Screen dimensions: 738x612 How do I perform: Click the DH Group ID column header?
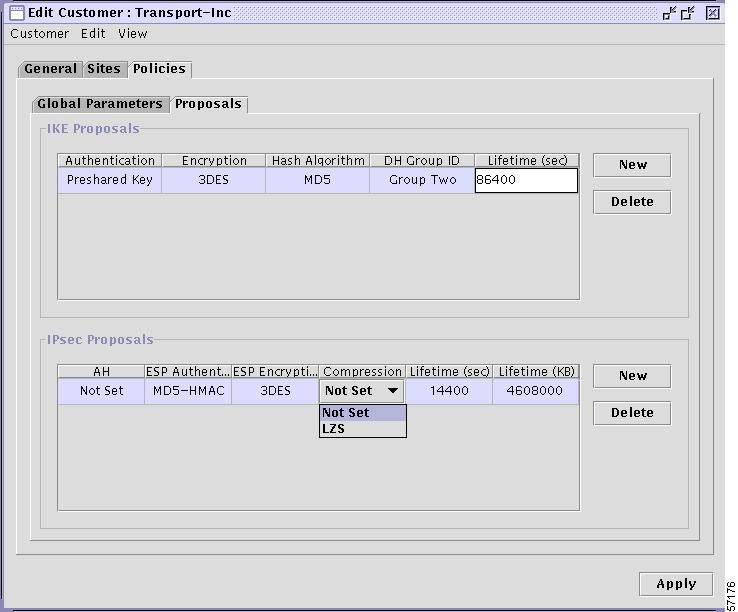click(422, 161)
